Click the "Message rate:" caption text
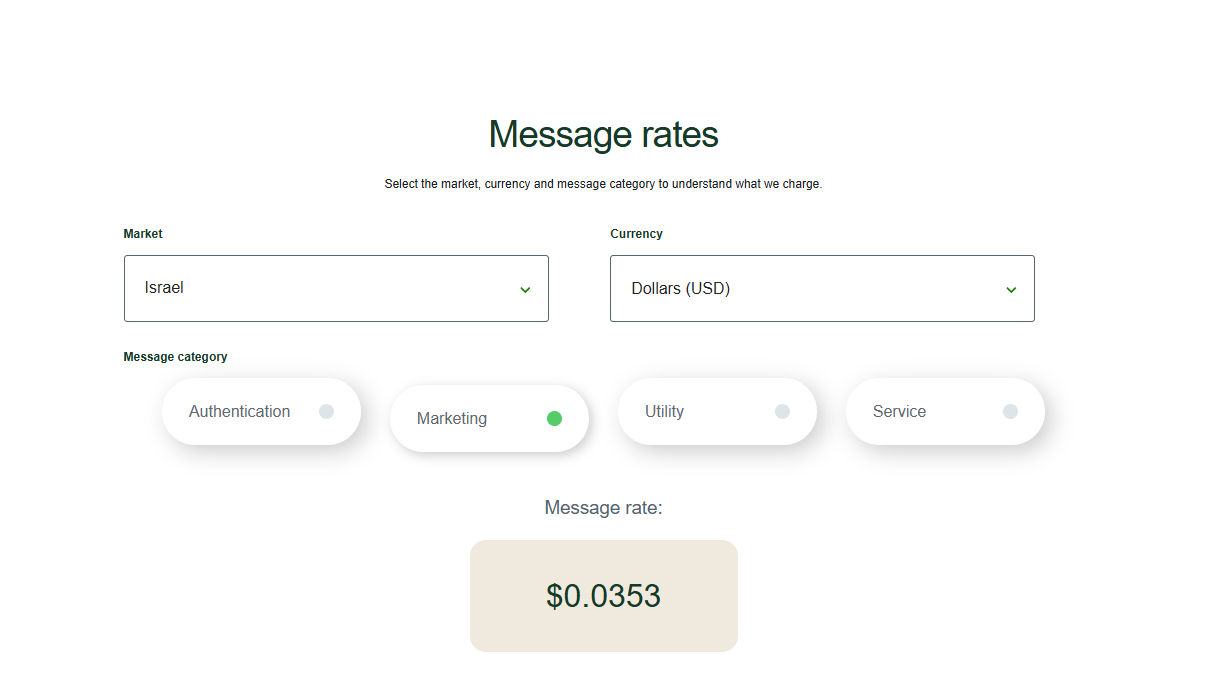1219x688 pixels. pos(603,508)
